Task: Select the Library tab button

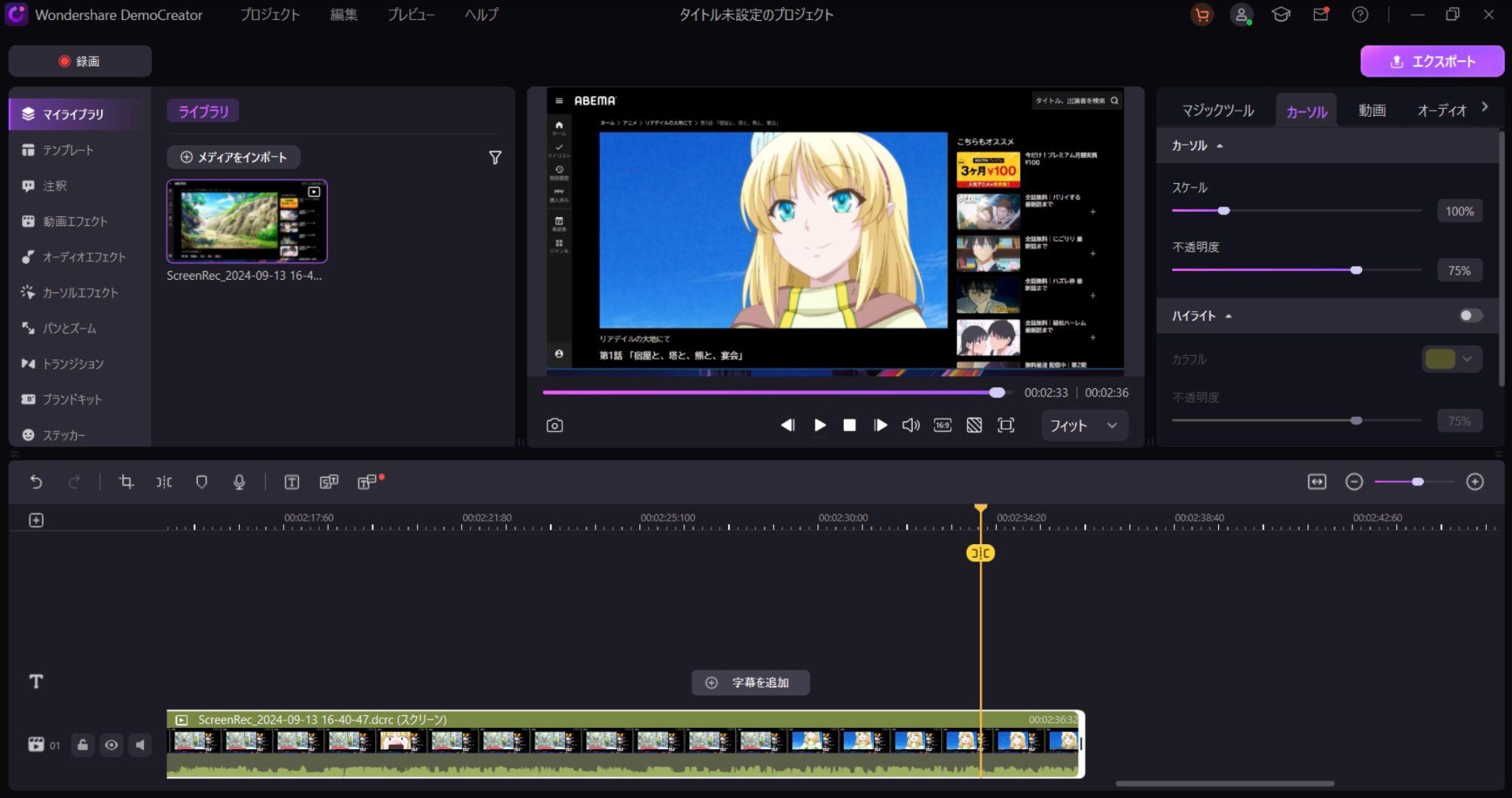Action: pos(203,111)
